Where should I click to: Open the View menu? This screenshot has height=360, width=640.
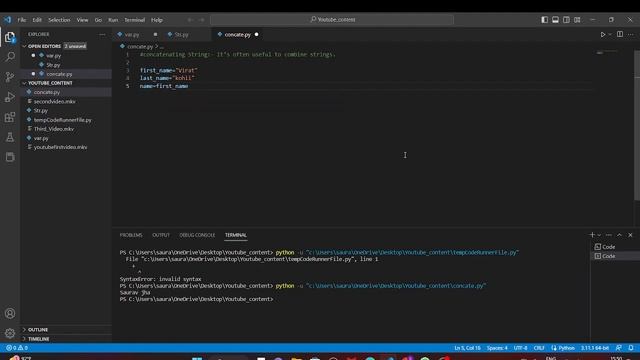coord(82,20)
